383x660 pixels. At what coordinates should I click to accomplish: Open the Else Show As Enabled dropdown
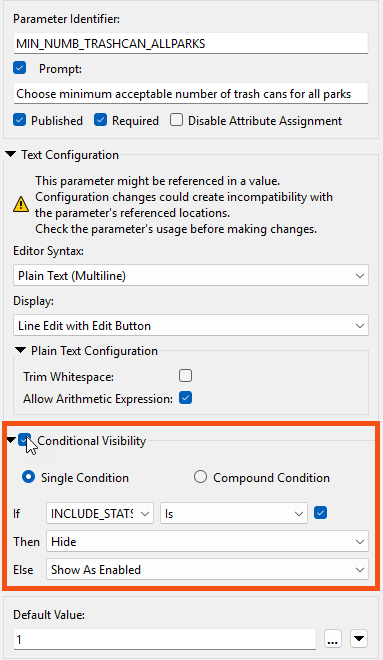(207, 570)
